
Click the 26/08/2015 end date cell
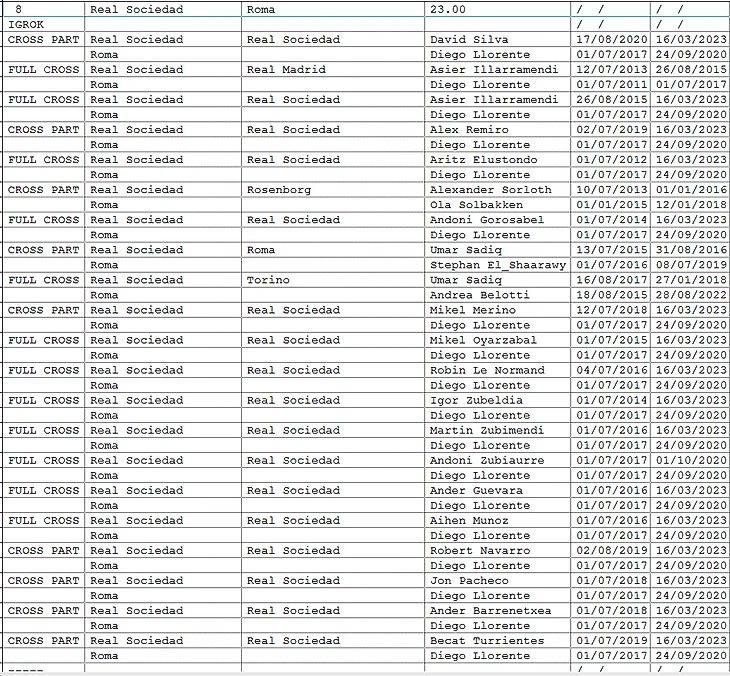click(x=691, y=70)
